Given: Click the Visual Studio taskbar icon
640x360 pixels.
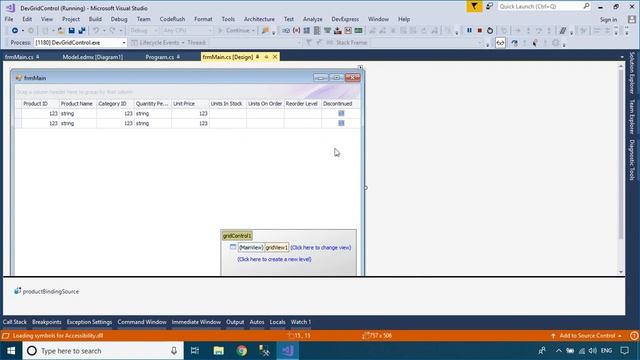Looking at the screenshot, I should (288, 351).
